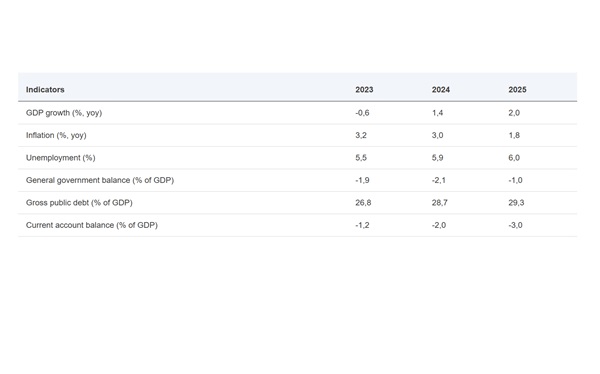Click the public debt 2025 value 29,3
Image resolution: width=600 pixels, height=374 pixels.
[516, 203]
